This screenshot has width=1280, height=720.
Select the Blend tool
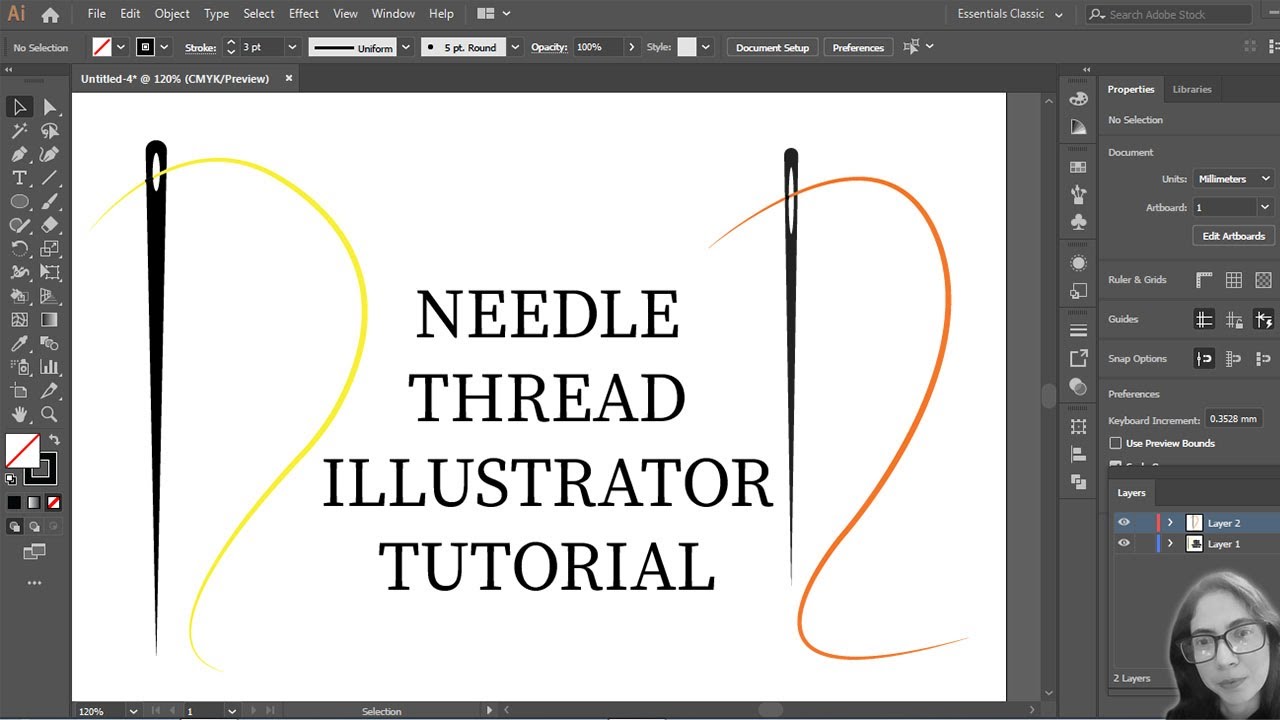49,343
